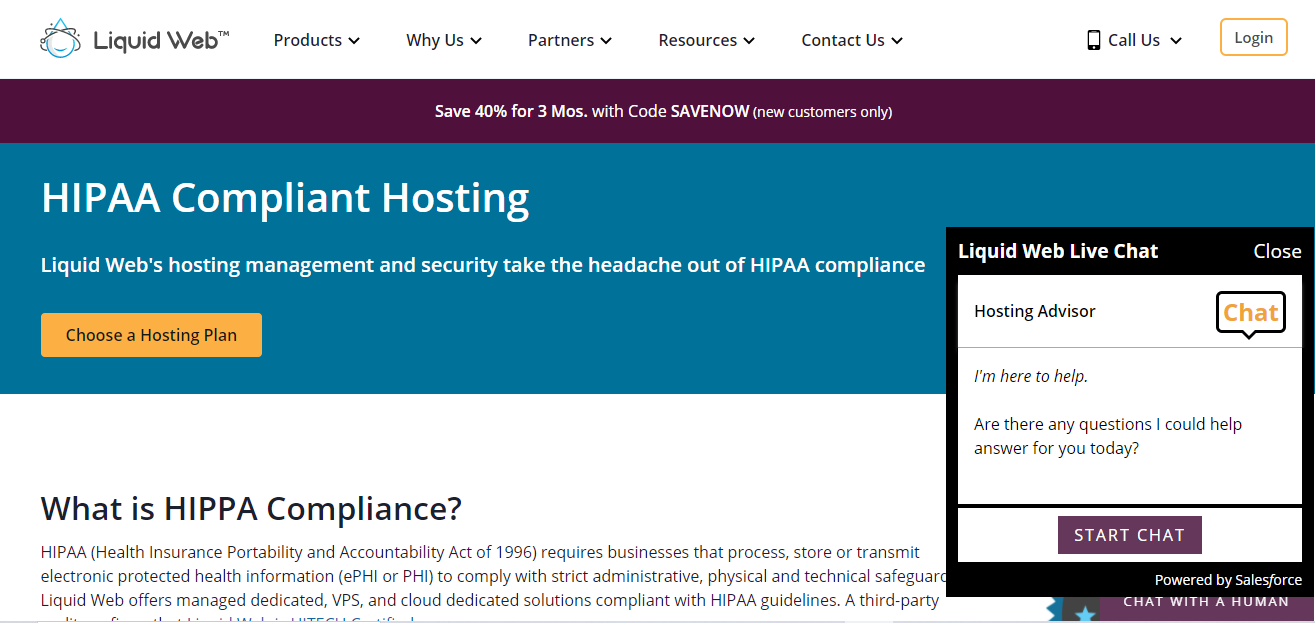
Task: Click the I'm here to help message
Action: coord(1031,376)
